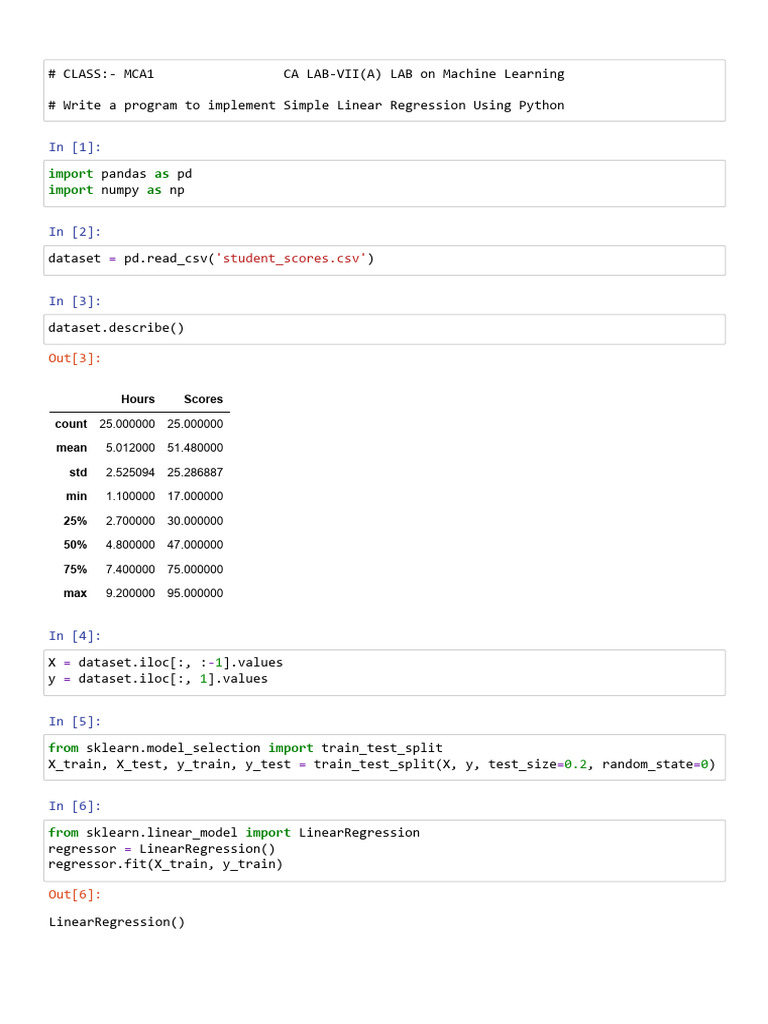Click the 50% row label
The height and width of the screenshot is (1024, 768).
75,545
